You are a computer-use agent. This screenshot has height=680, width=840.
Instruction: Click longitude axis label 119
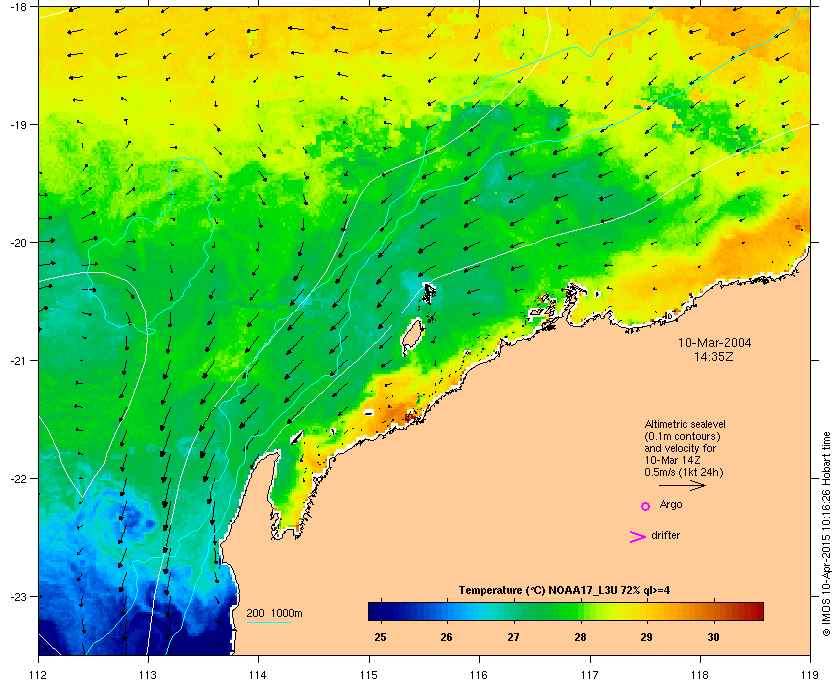[x=810, y=675]
